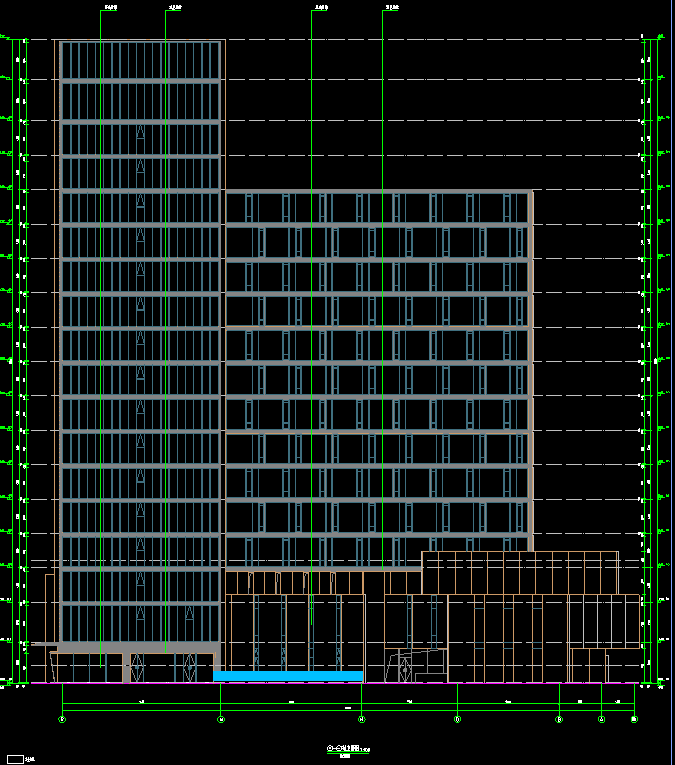
Task: Click the leftmost elevation label at top
Action: (x=110, y=8)
